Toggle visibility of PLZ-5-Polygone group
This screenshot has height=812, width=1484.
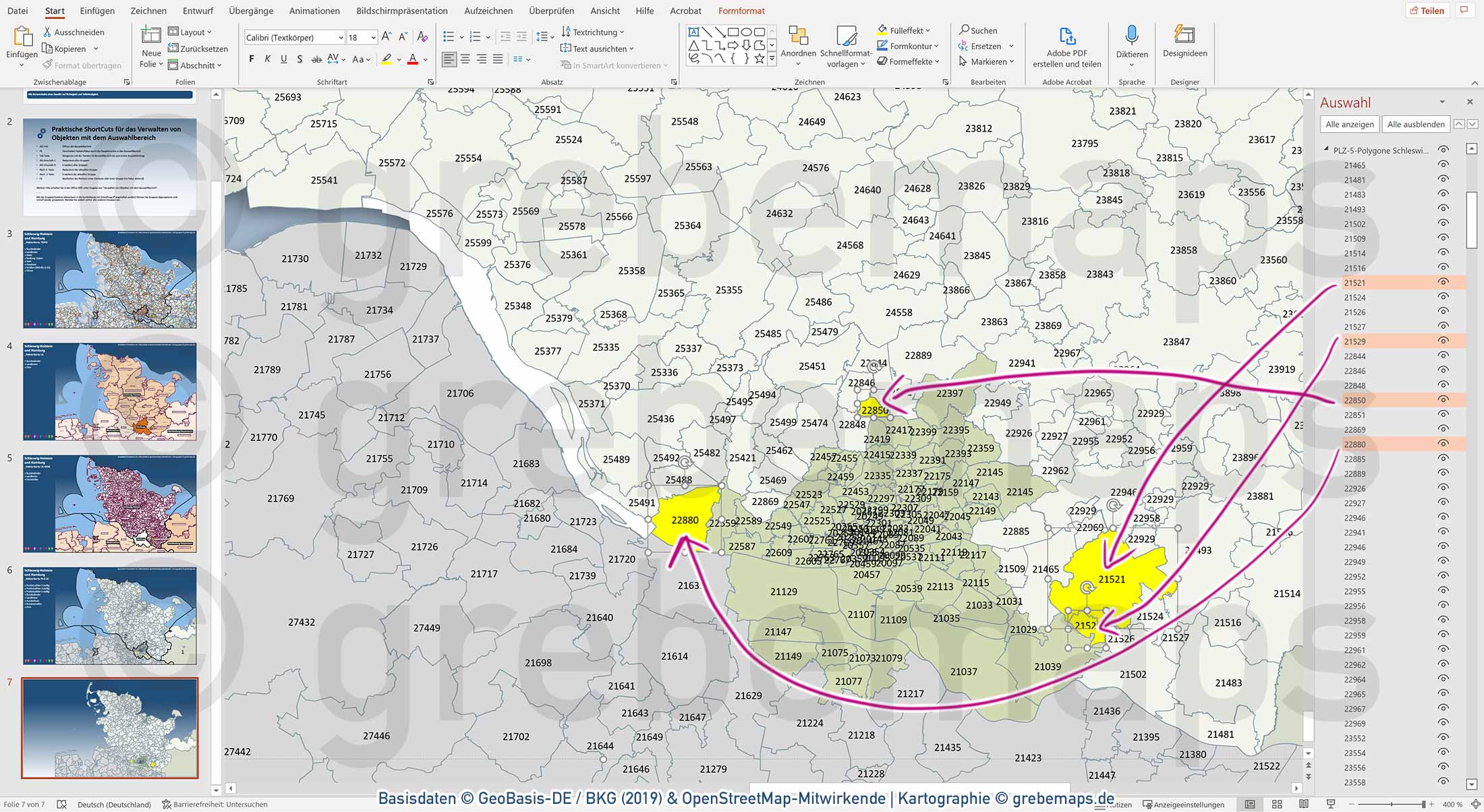point(1443,150)
